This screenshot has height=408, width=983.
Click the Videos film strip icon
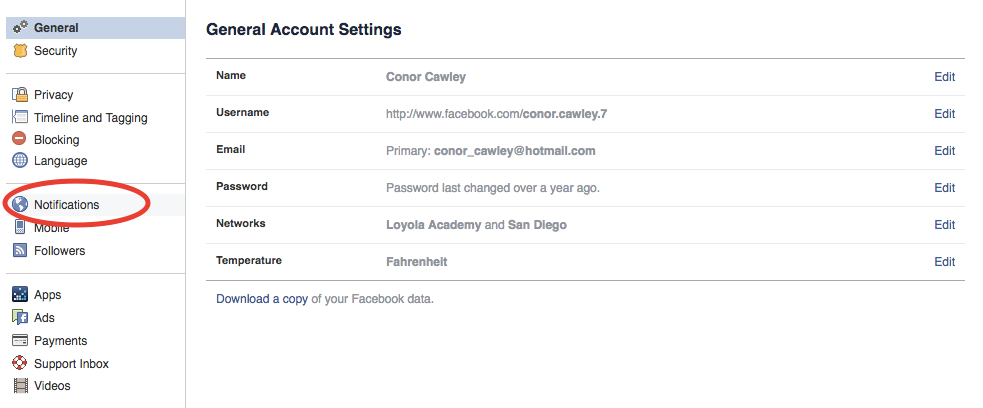20,386
